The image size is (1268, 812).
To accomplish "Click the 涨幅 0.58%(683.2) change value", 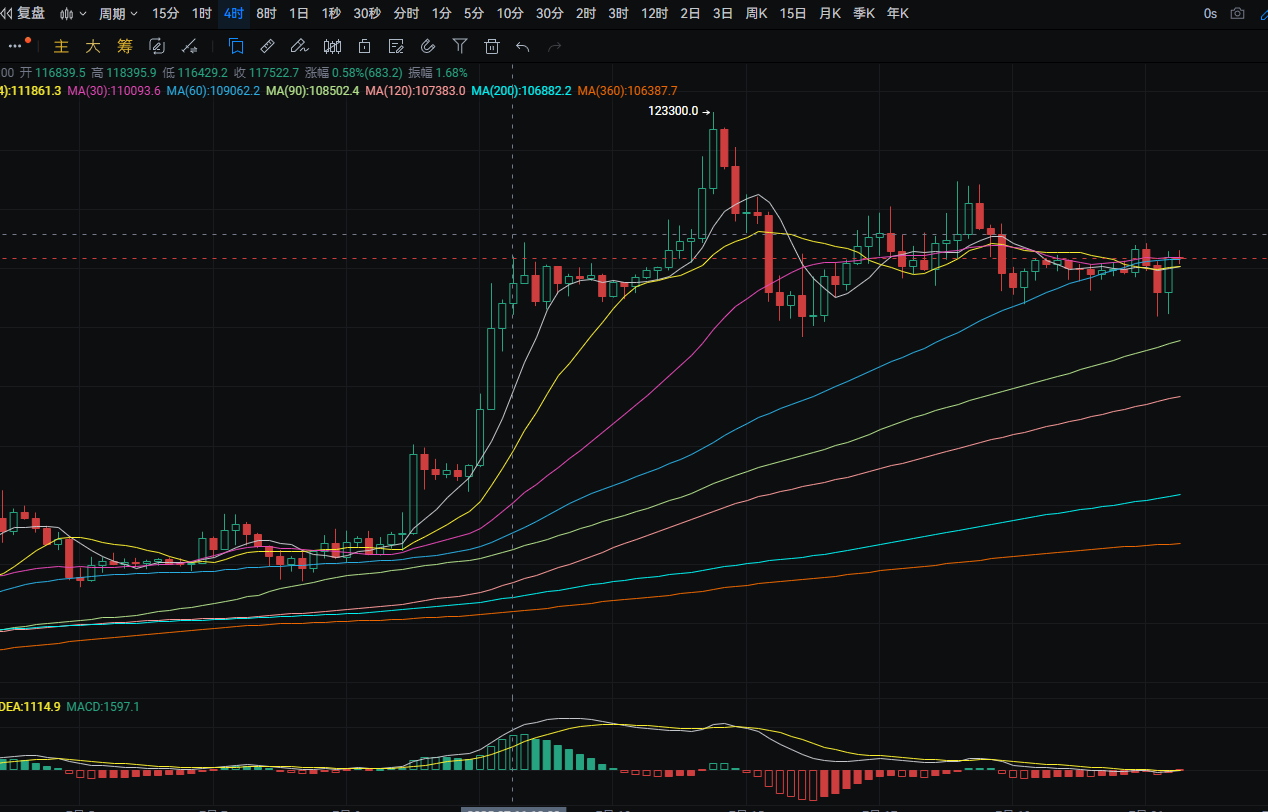I will point(353,73).
